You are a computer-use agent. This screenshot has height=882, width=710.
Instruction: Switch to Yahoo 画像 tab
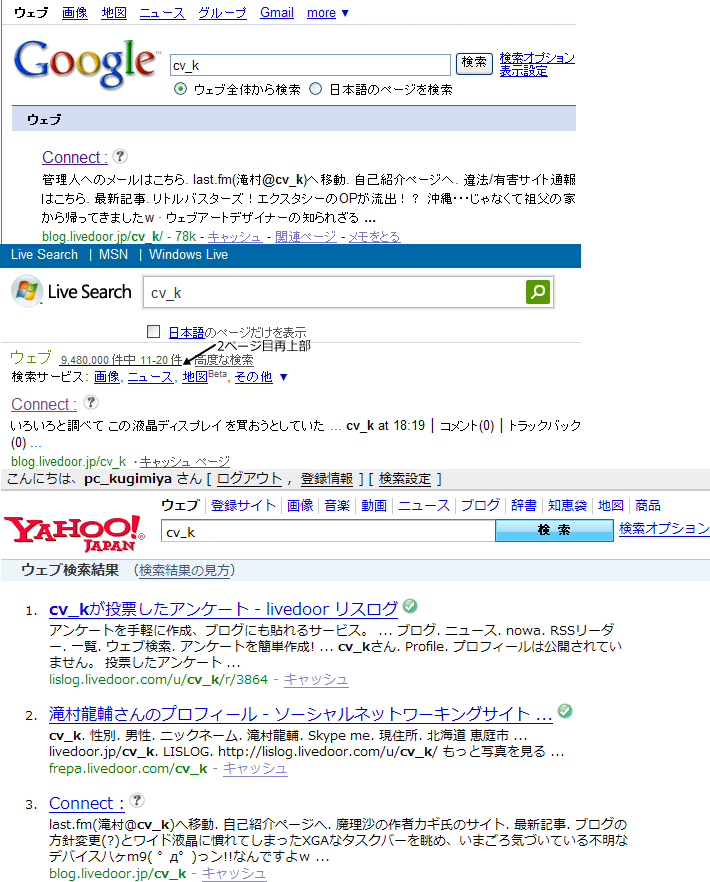[x=300, y=505]
